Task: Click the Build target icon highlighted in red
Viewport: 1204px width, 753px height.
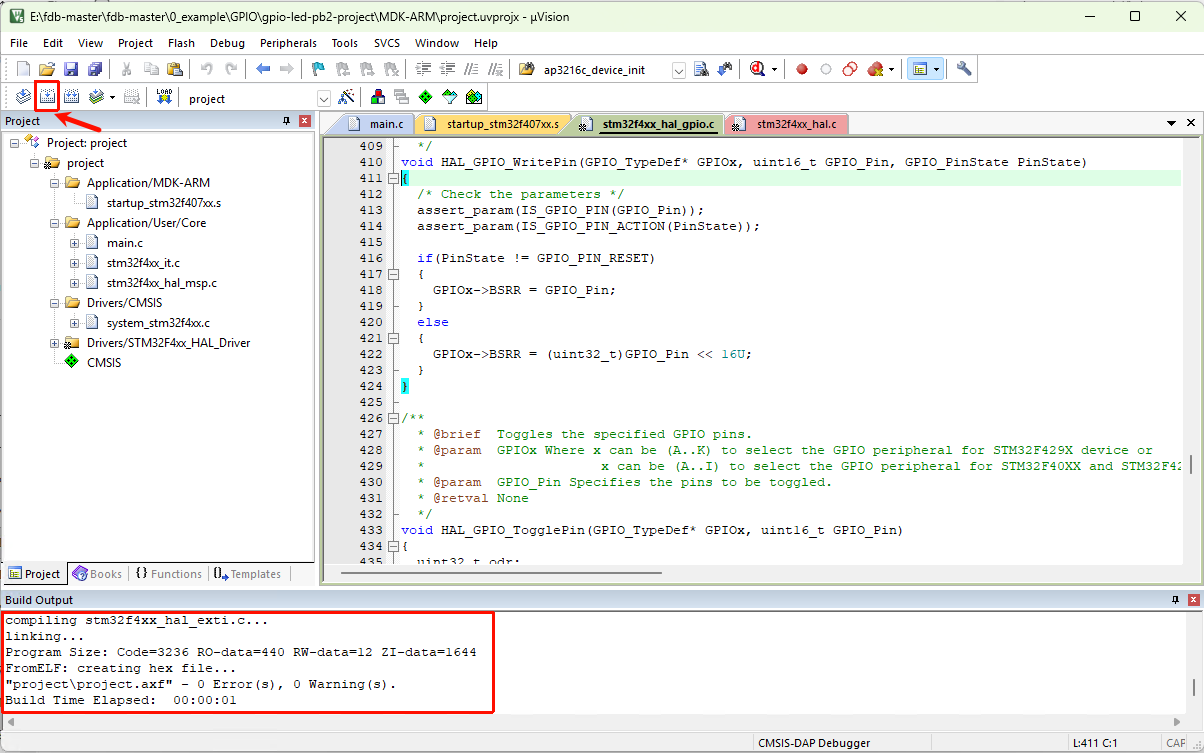Action: point(46,97)
